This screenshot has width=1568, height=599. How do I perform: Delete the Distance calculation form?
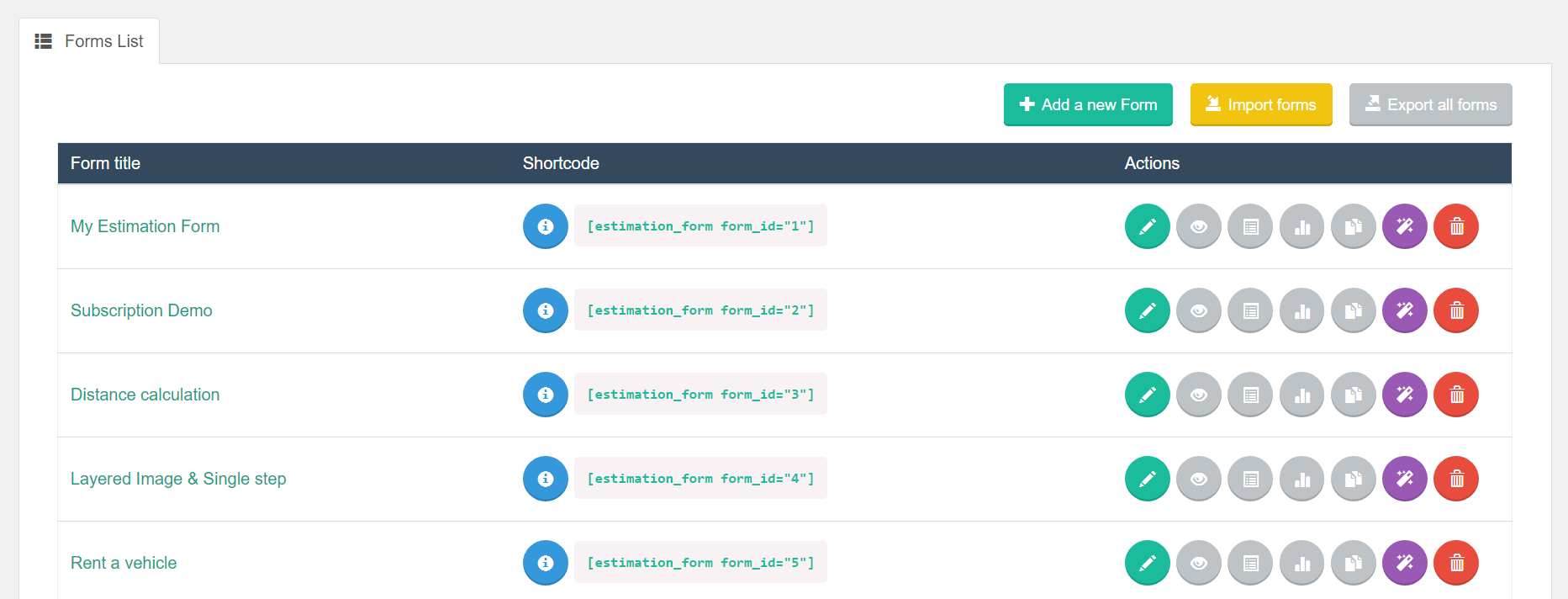[1456, 395]
